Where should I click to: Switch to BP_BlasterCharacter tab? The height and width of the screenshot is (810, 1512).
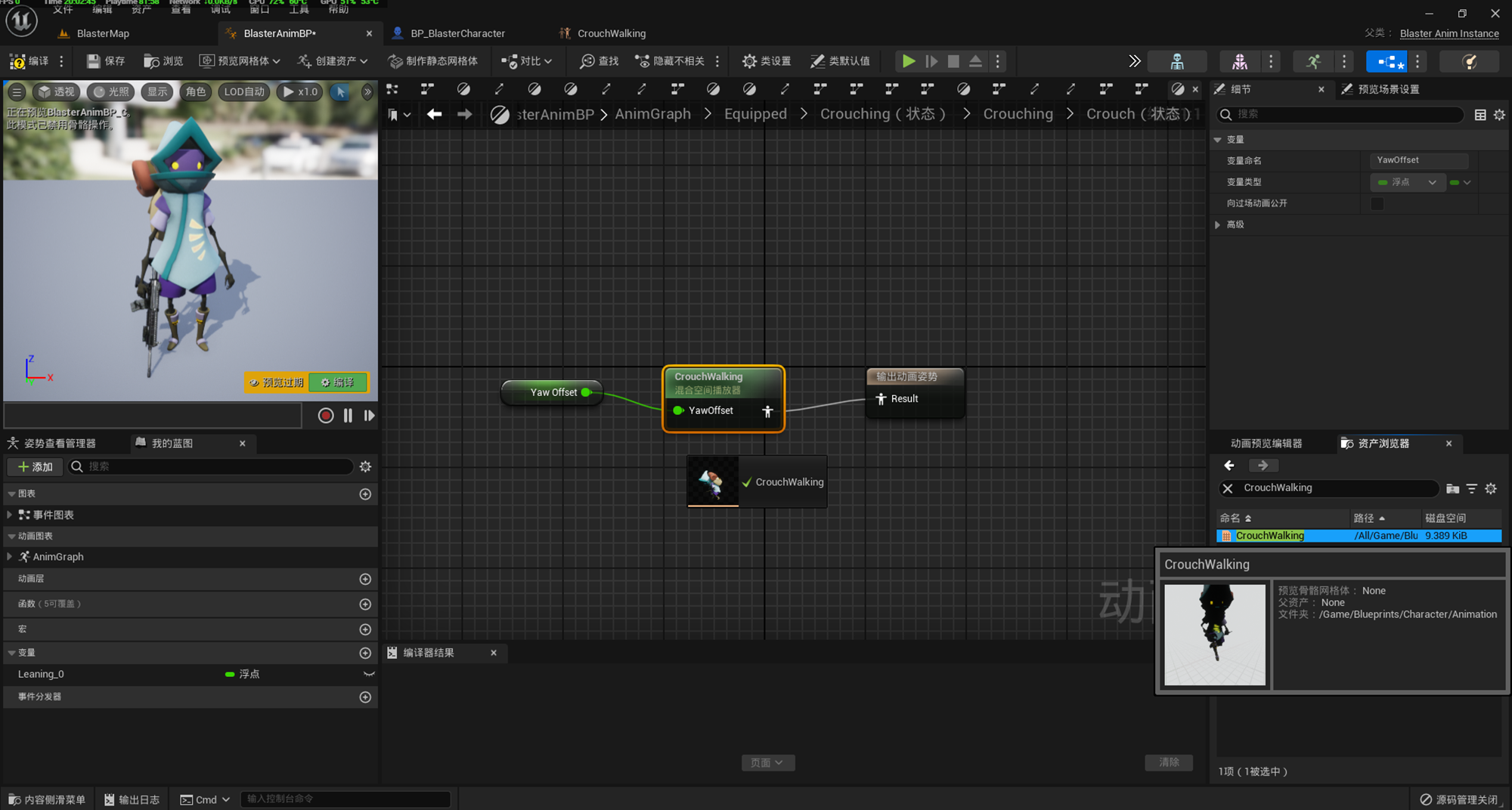pos(457,33)
